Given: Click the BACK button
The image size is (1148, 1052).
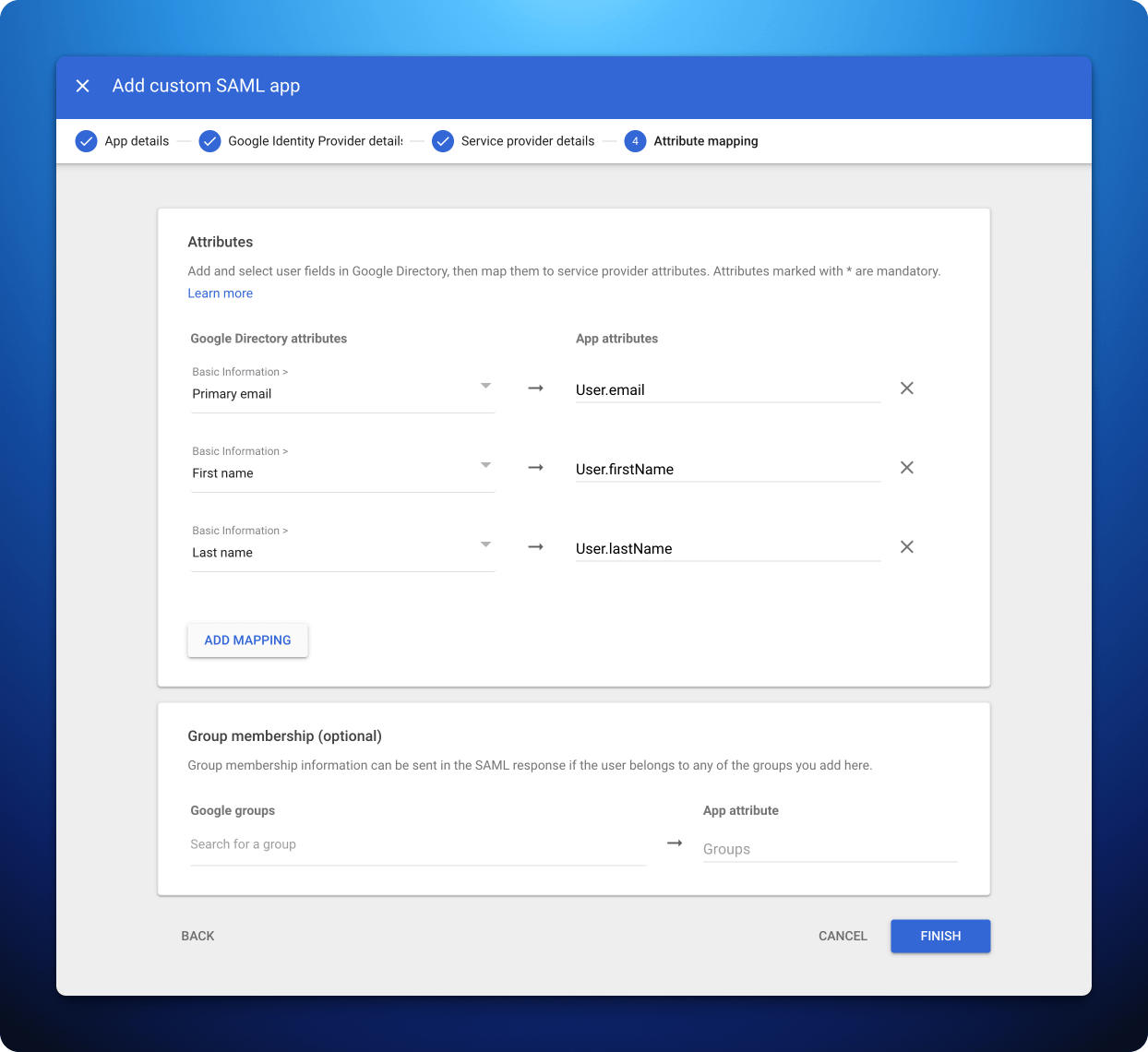Looking at the screenshot, I should 197,936.
